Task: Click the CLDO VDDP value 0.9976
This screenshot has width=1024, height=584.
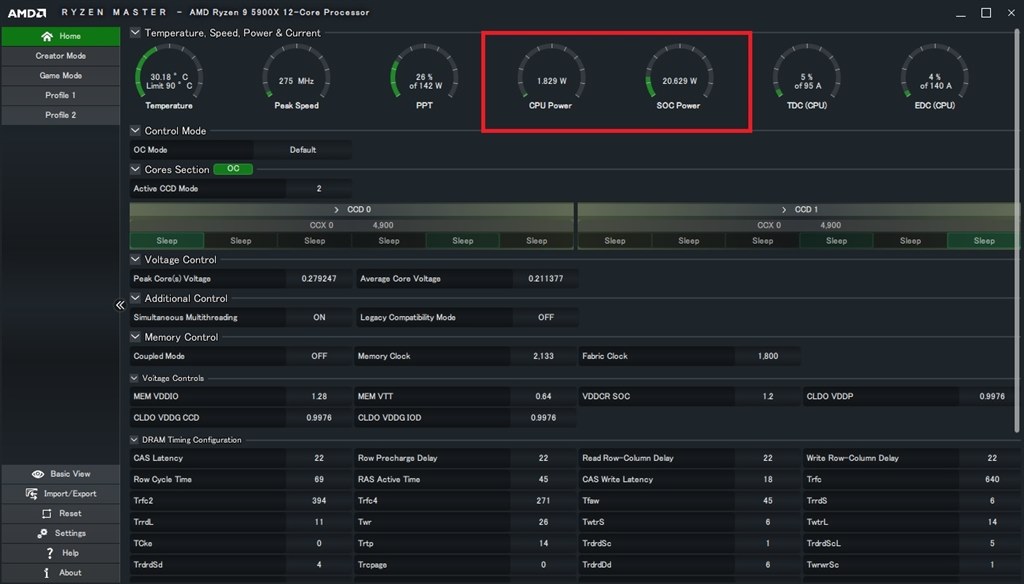Action: (992, 397)
